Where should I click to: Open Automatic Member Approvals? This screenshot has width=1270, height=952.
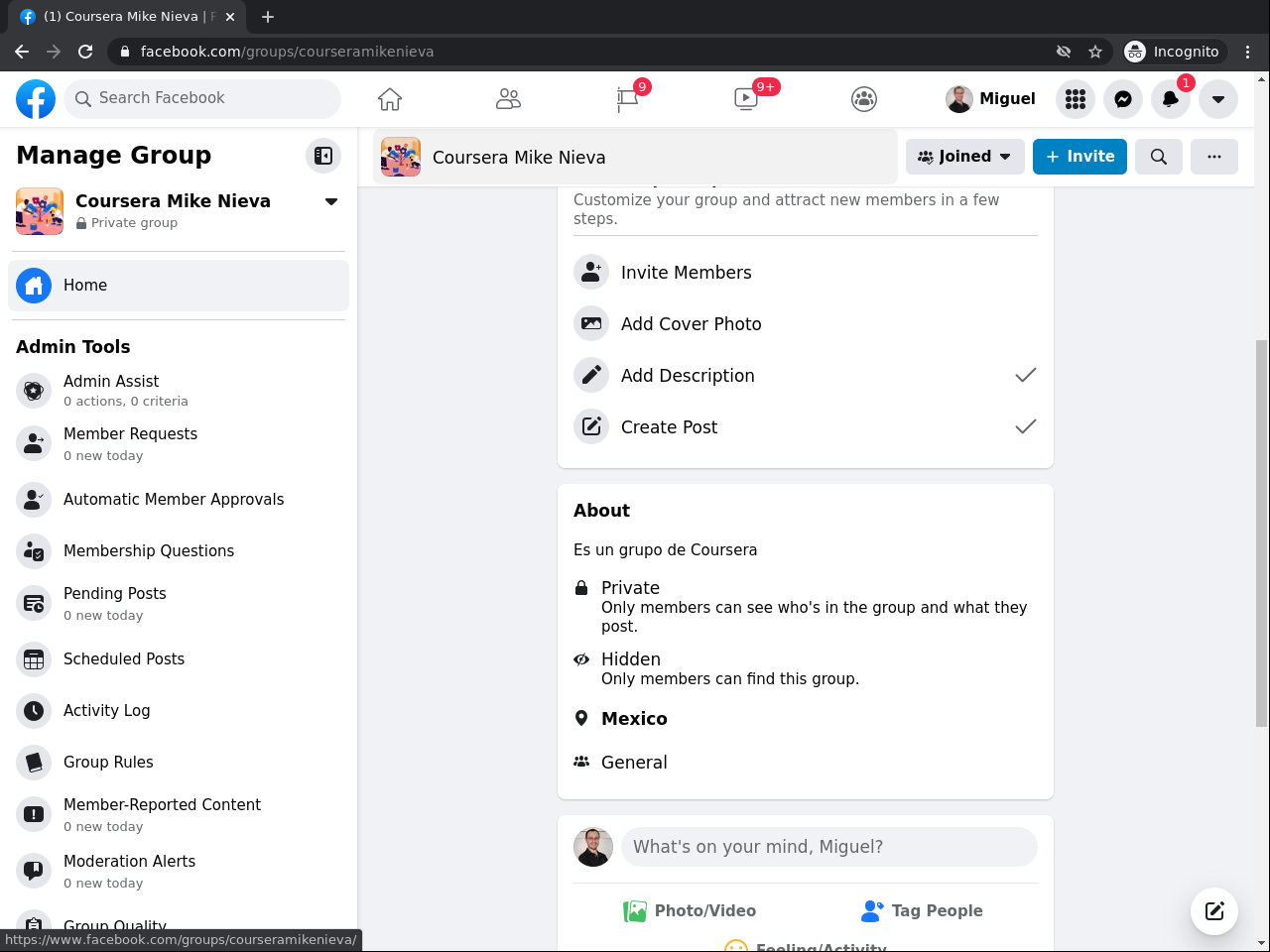pos(179,500)
